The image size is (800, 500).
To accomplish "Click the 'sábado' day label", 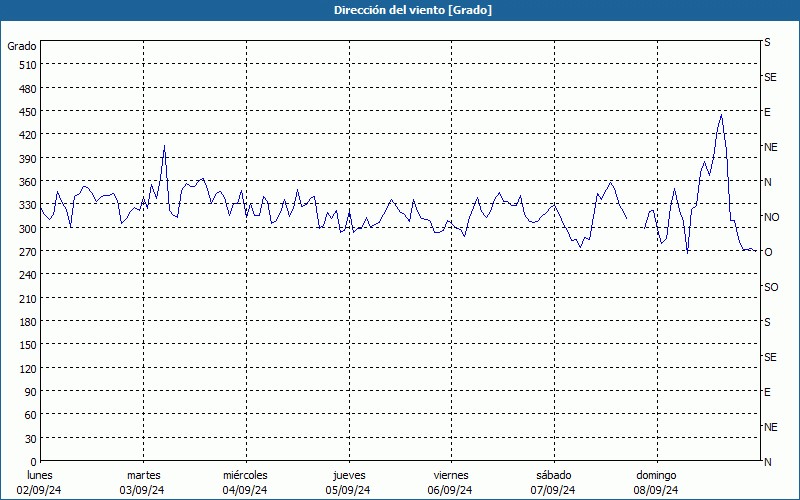I will pos(554,476).
